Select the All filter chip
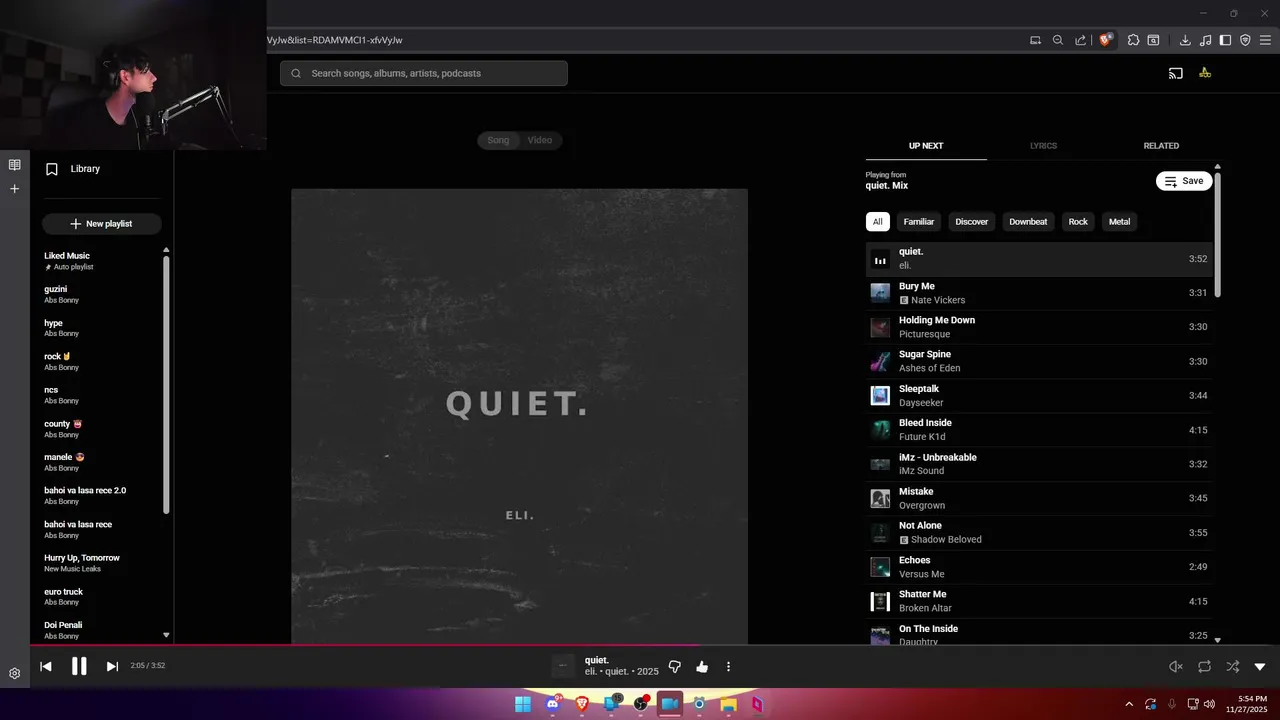This screenshot has height=720, width=1280. click(877, 222)
